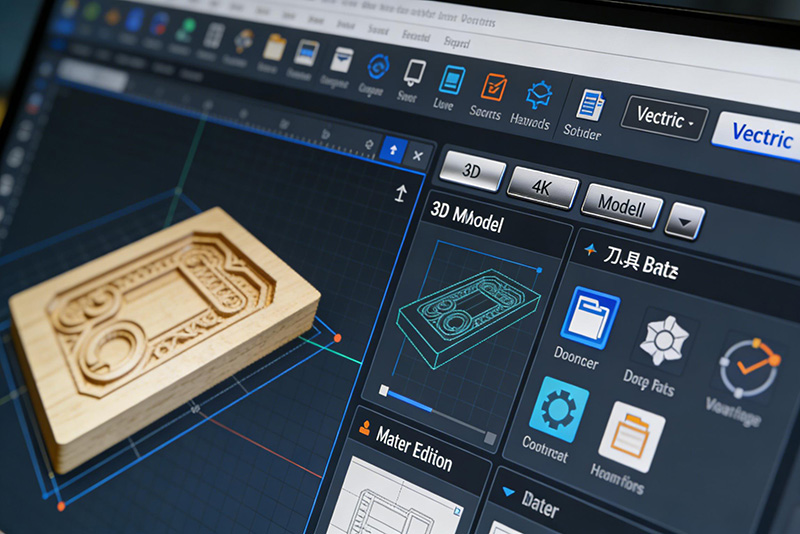
Task: Click the Modell button
Action: coord(622,206)
